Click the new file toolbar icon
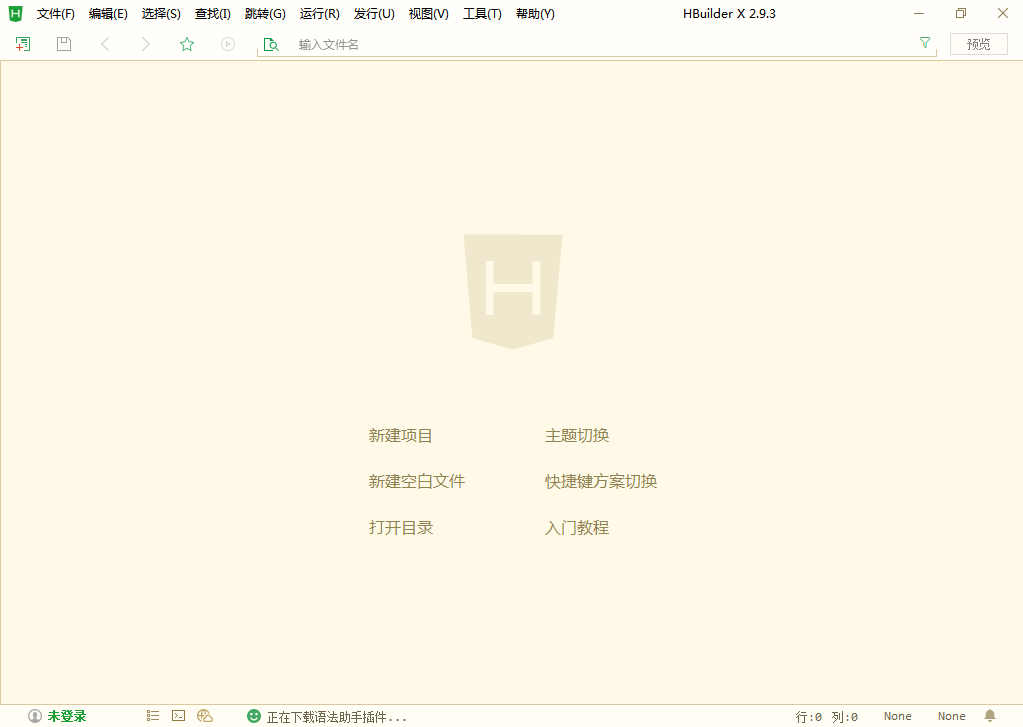The image size is (1023, 727). point(23,44)
